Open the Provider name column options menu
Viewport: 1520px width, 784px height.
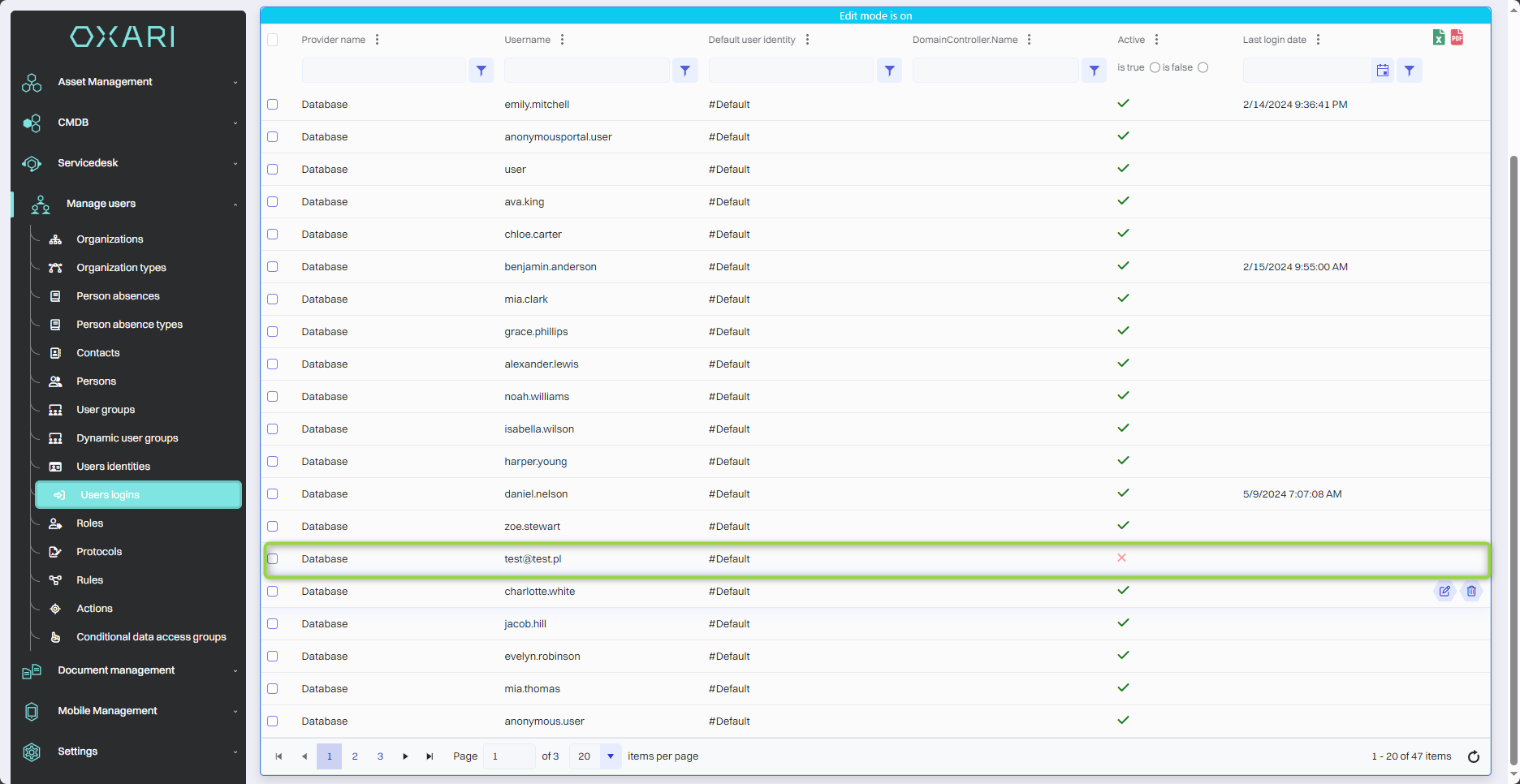[x=377, y=40]
